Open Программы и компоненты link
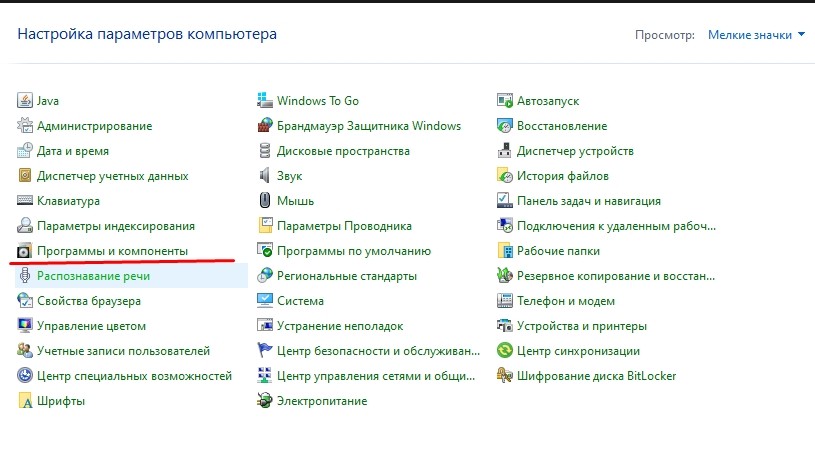 click(x=112, y=251)
